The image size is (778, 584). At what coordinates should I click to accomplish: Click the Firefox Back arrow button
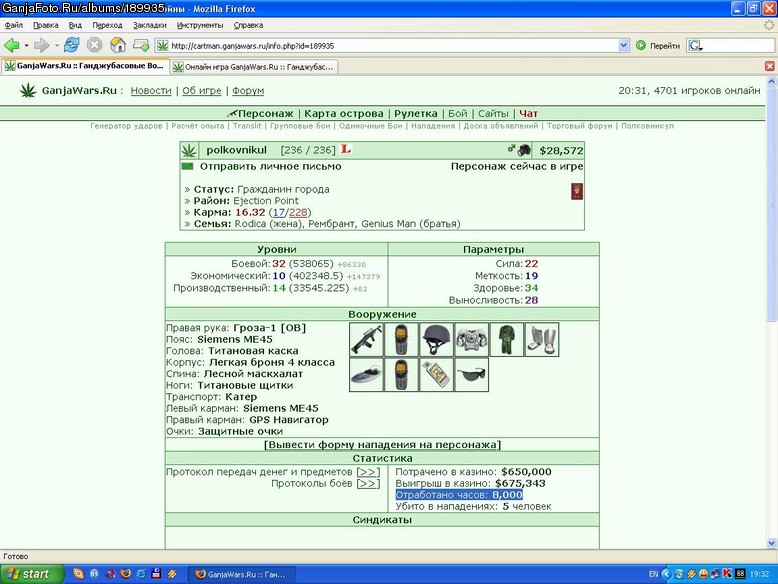[x=11, y=46]
